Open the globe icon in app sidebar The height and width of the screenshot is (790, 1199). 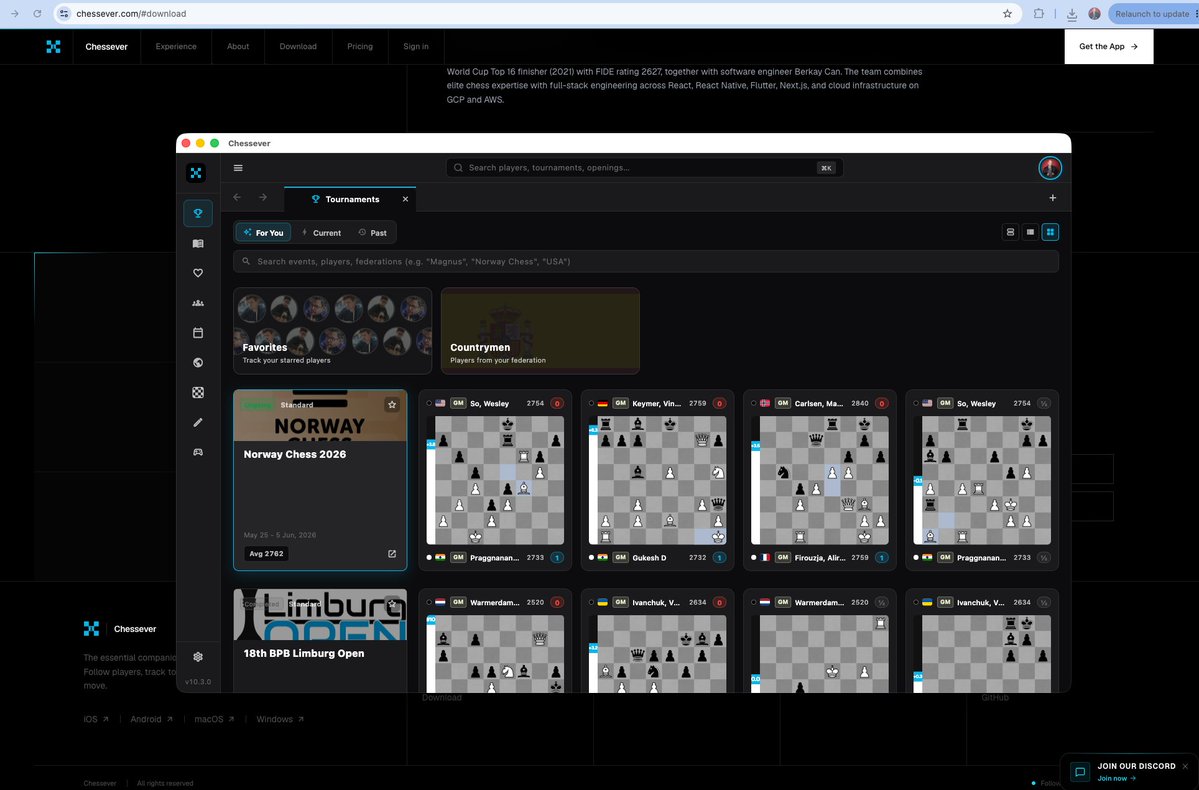coord(198,362)
